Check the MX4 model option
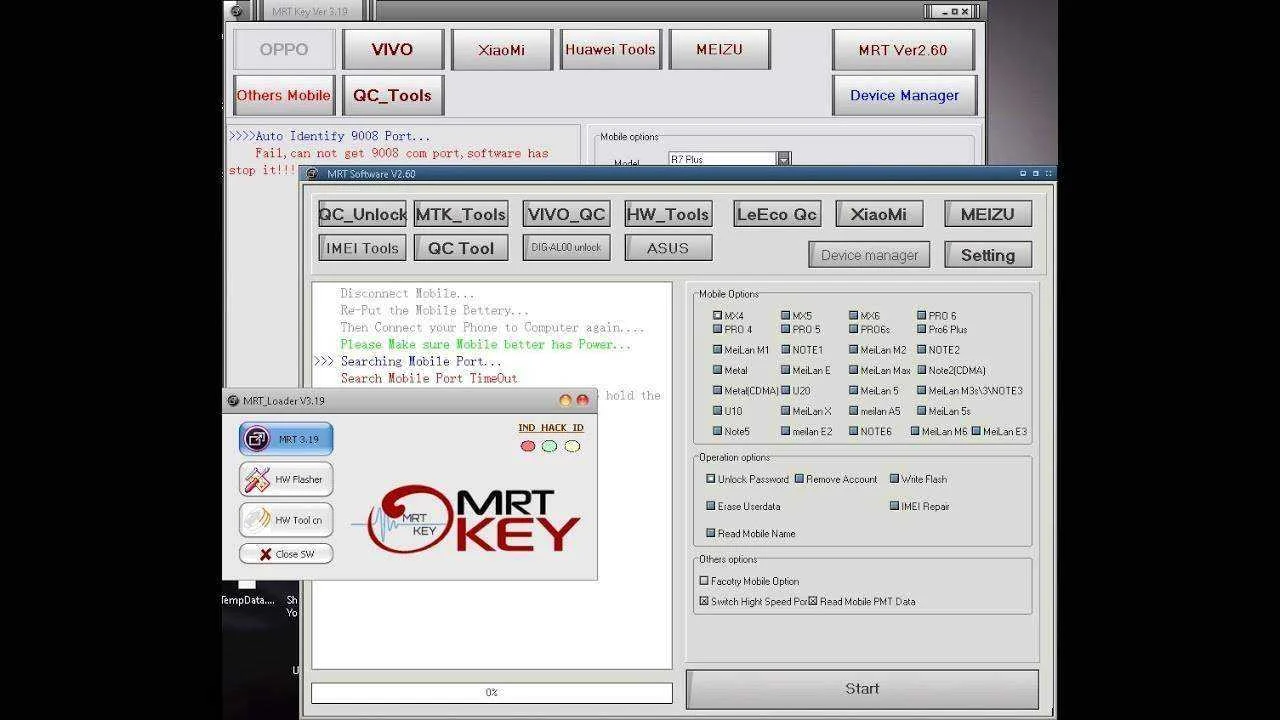 click(x=717, y=315)
